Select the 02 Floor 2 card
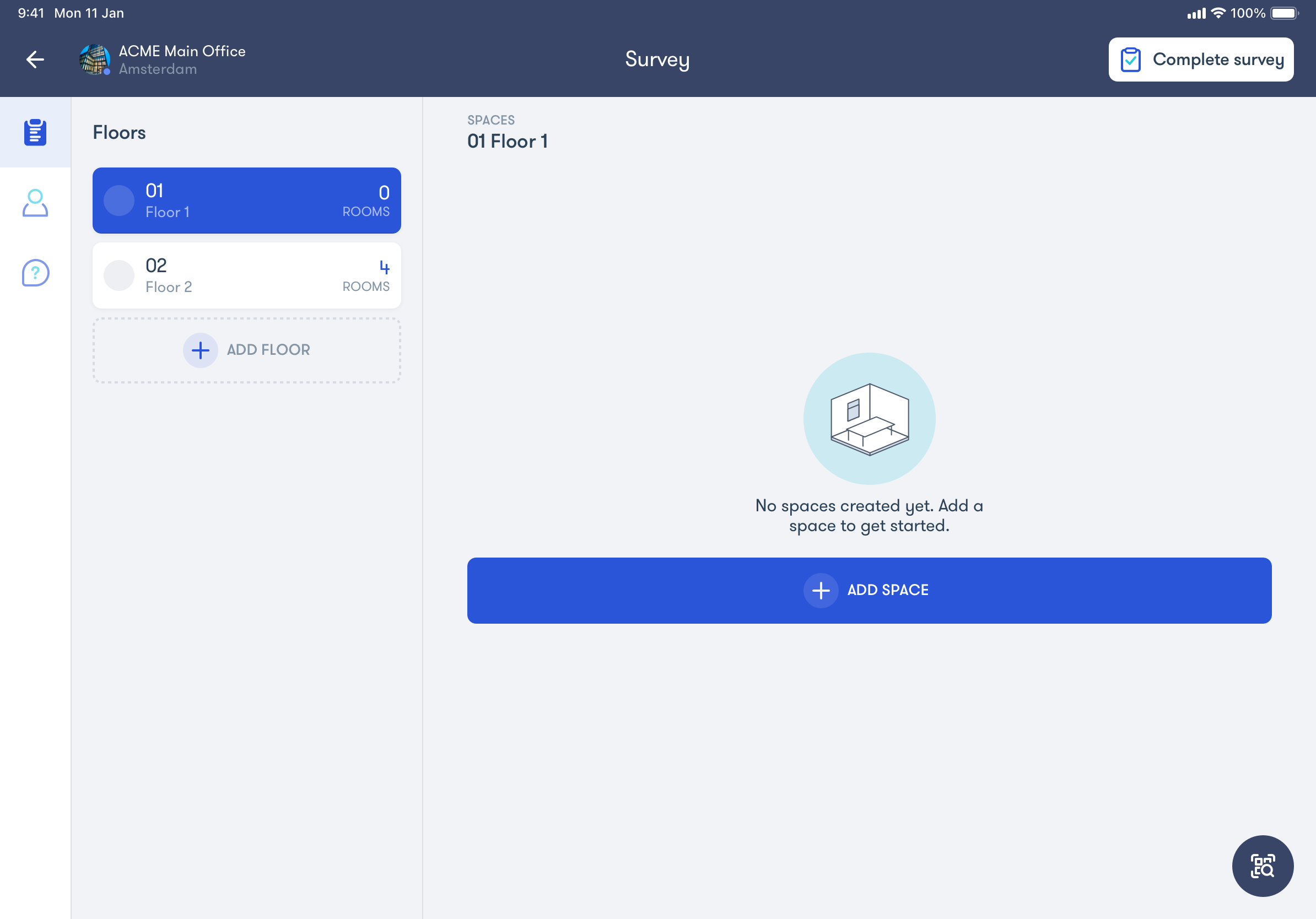 (246, 275)
